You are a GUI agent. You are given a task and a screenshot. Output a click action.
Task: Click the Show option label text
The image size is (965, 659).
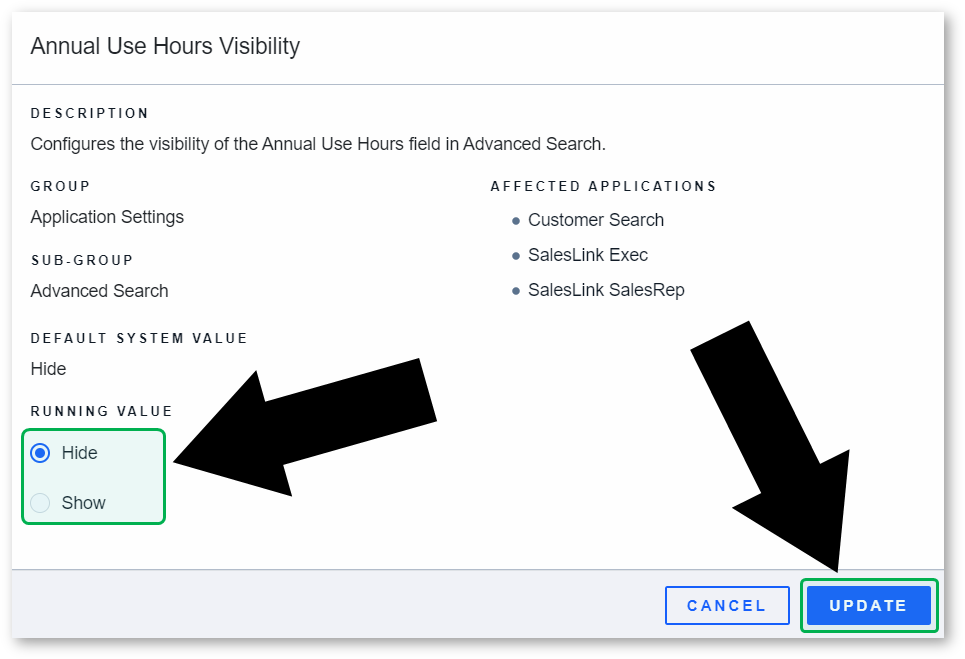click(84, 503)
